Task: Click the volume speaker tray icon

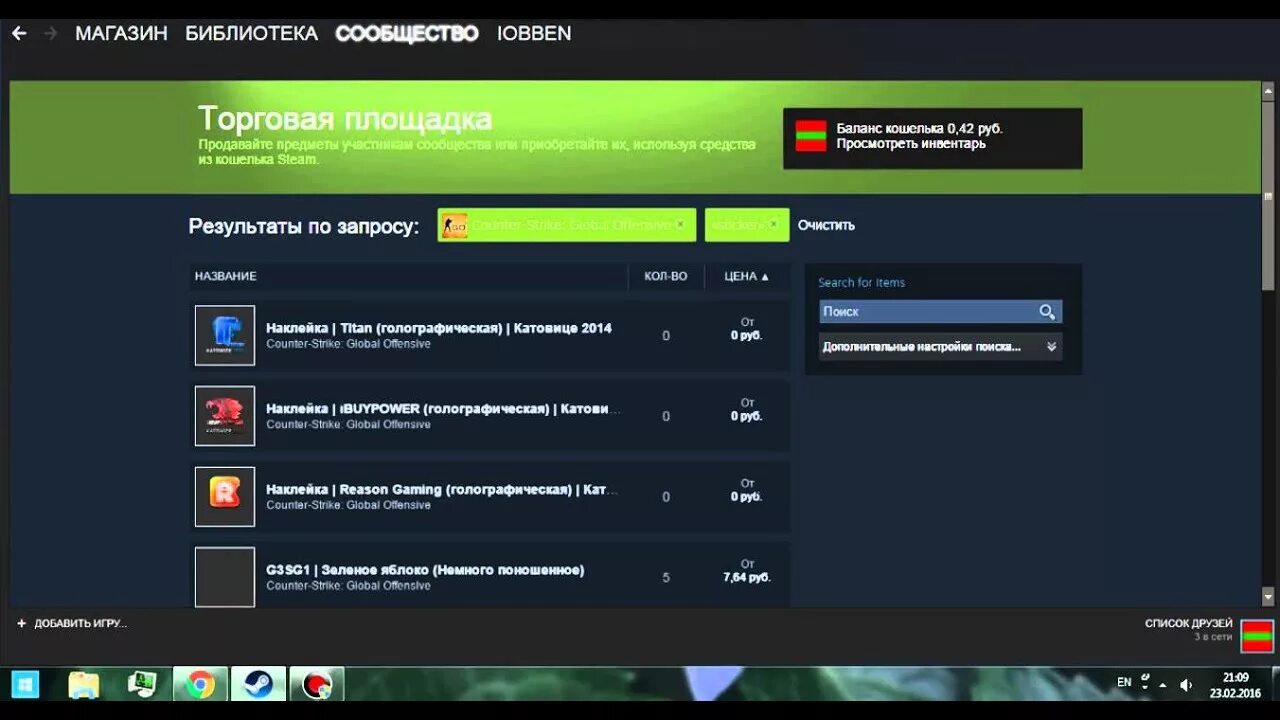Action: pyautogui.click(x=1186, y=685)
